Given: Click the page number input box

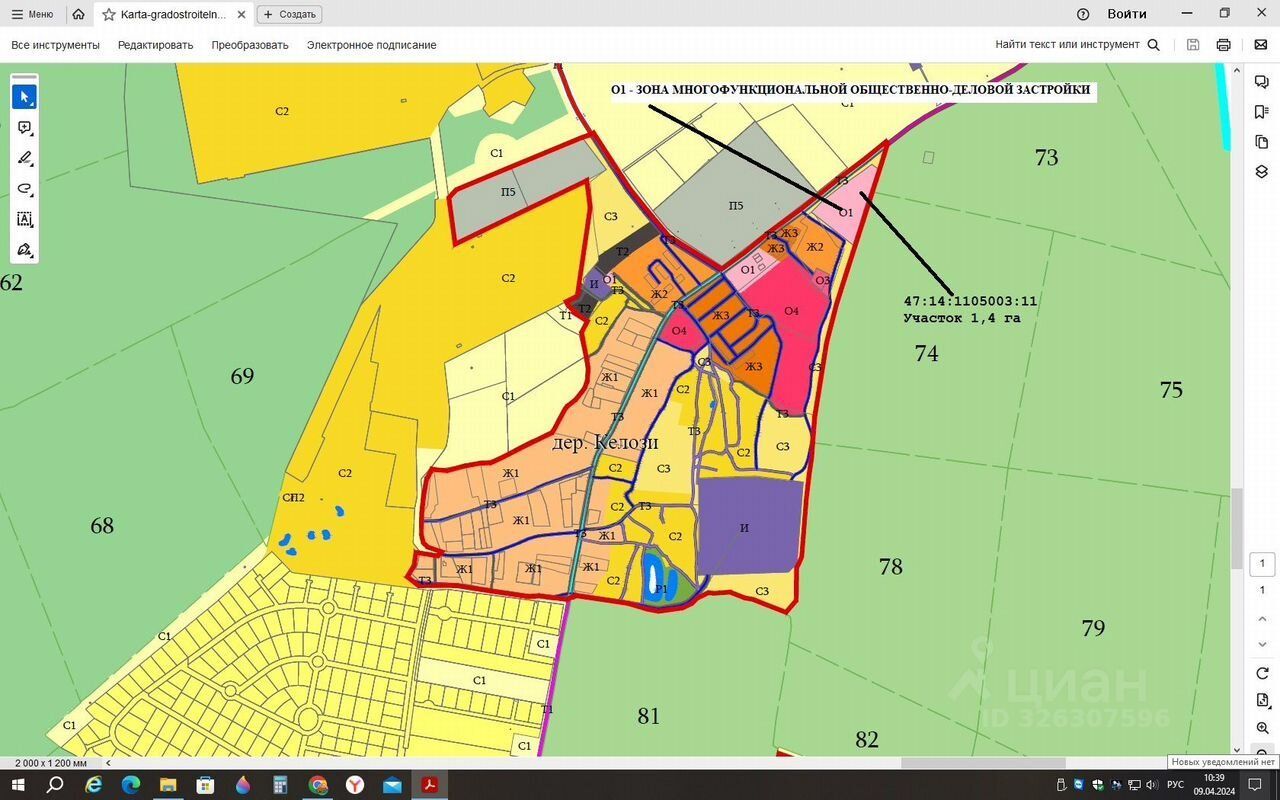Looking at the screenshot, I should pos(1262,564).
